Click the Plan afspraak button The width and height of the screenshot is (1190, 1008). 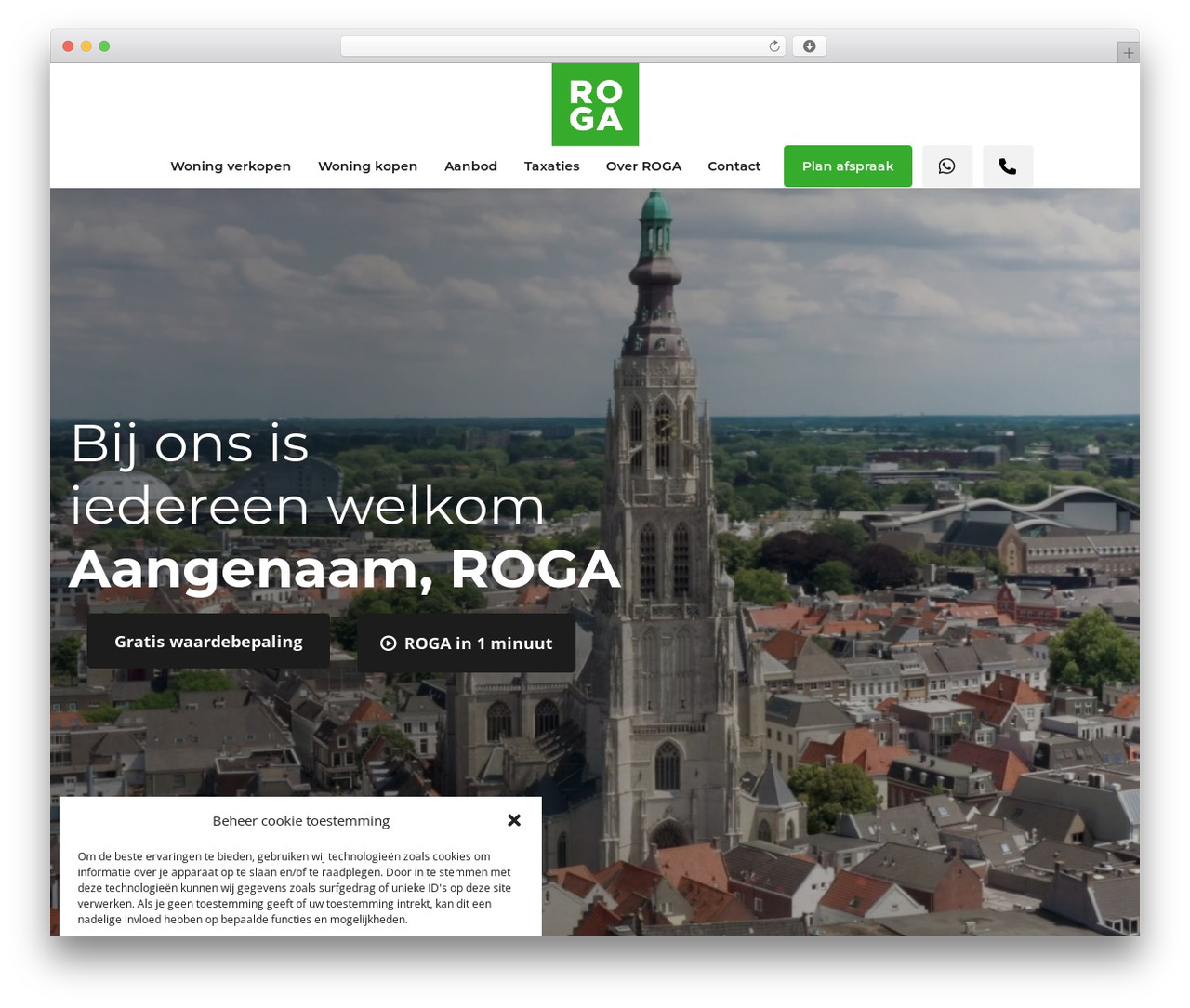click(x=848, y=166)
